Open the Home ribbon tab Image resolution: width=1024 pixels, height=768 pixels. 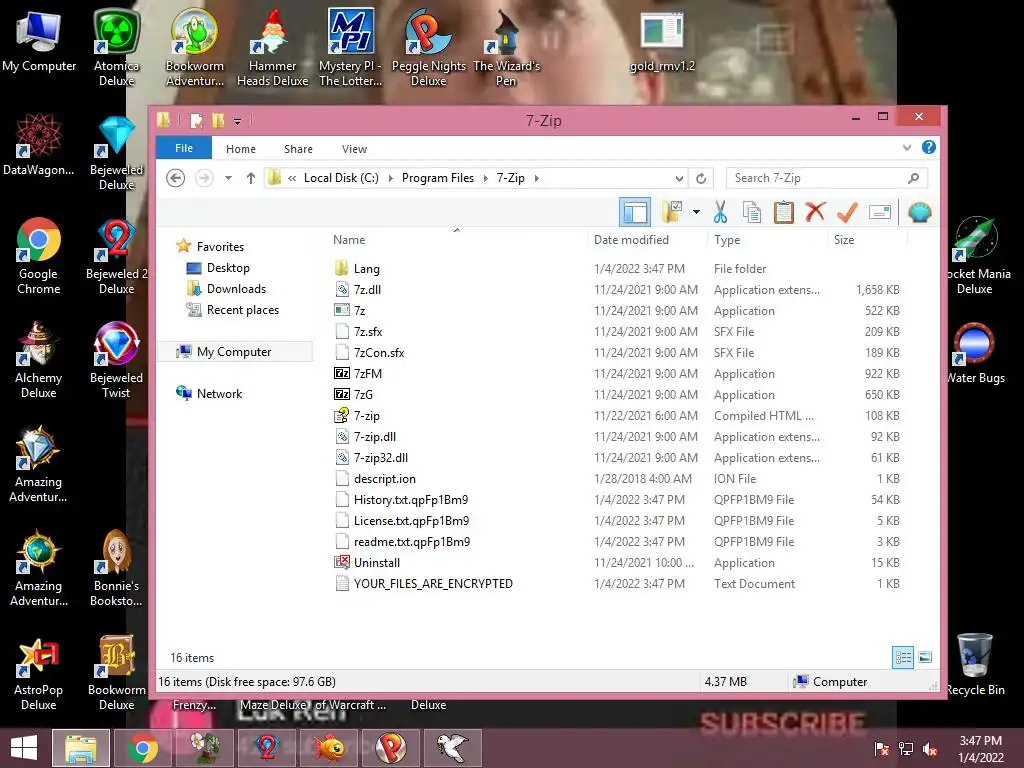[241, 149]
